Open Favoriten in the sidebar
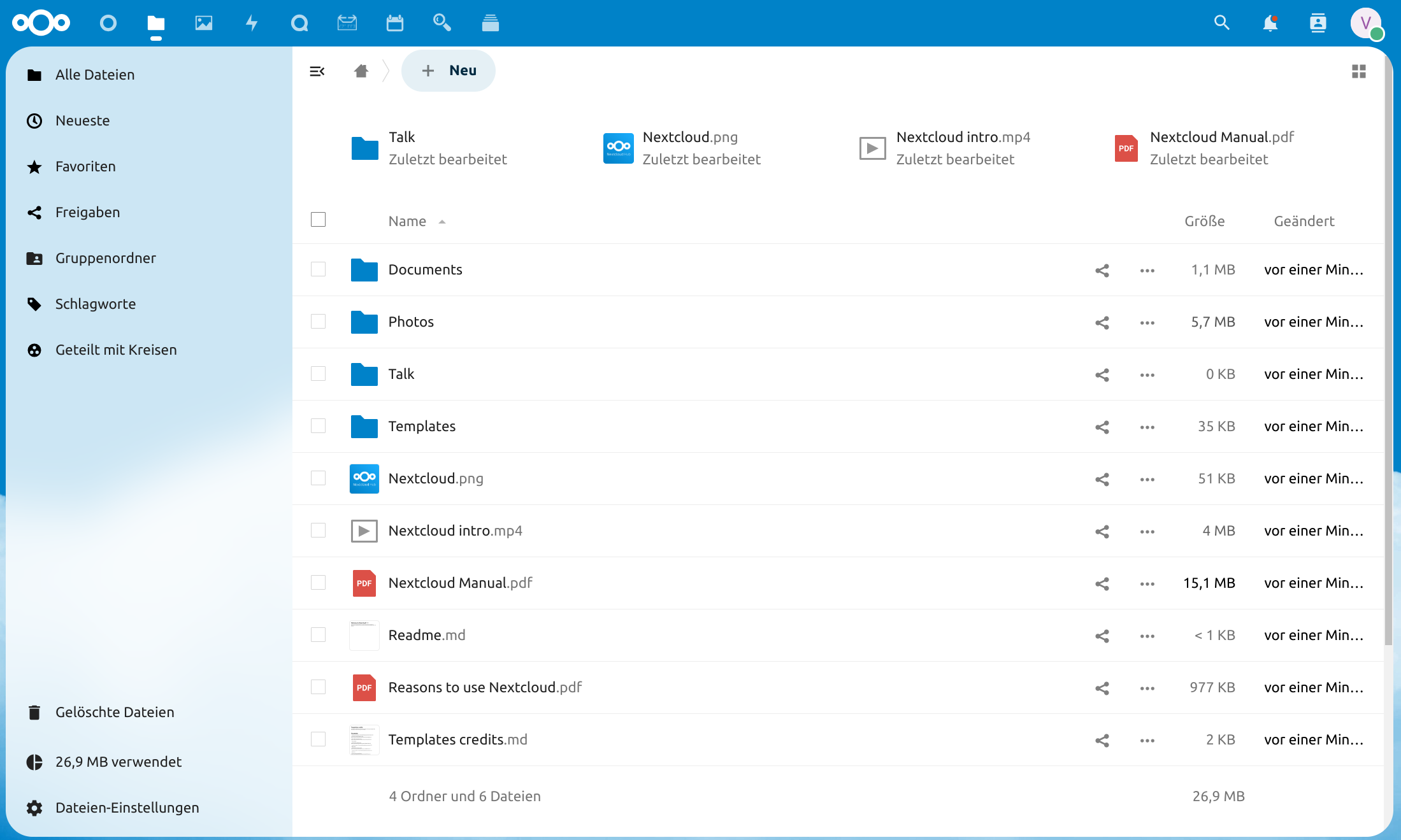This screenshot has width=1401, height=840. coord(85,166)
